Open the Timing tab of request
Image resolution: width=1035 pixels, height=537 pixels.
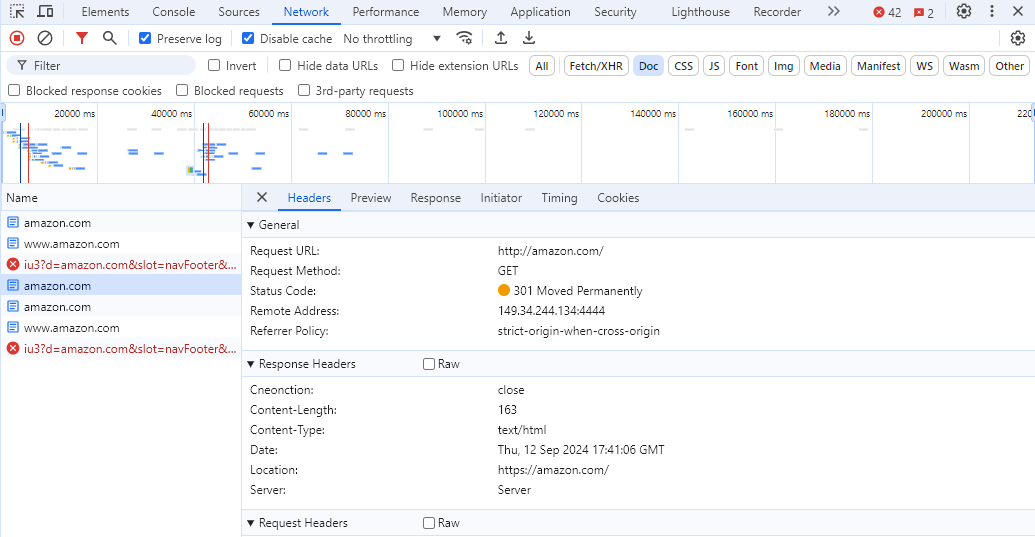click(x=559, y=198)
